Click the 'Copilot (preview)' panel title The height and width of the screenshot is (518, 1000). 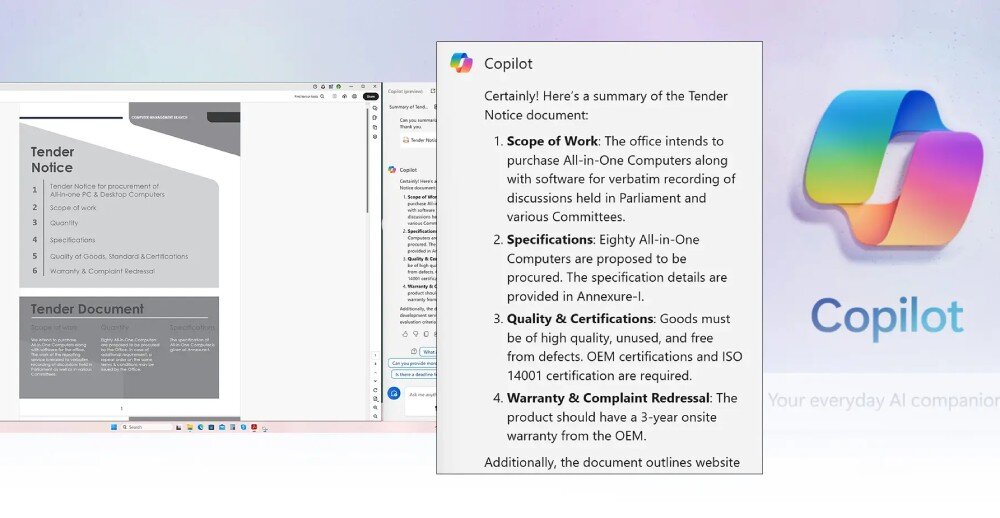coord(405,91)
